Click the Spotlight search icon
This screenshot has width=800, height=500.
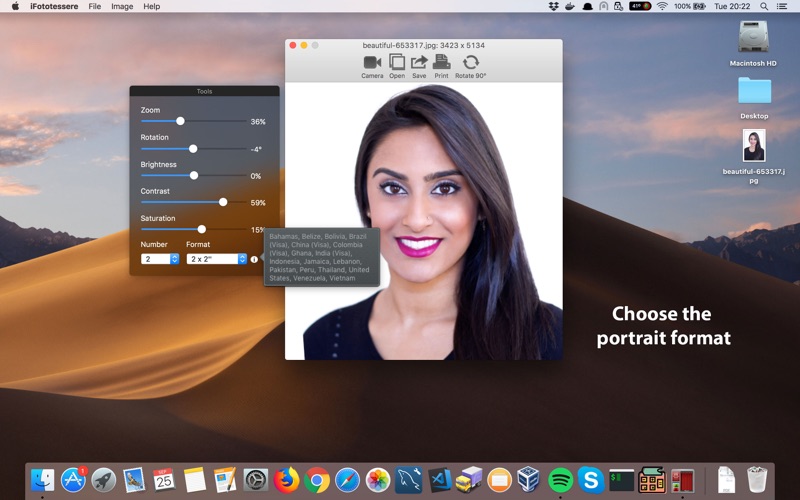click(764, 6)
